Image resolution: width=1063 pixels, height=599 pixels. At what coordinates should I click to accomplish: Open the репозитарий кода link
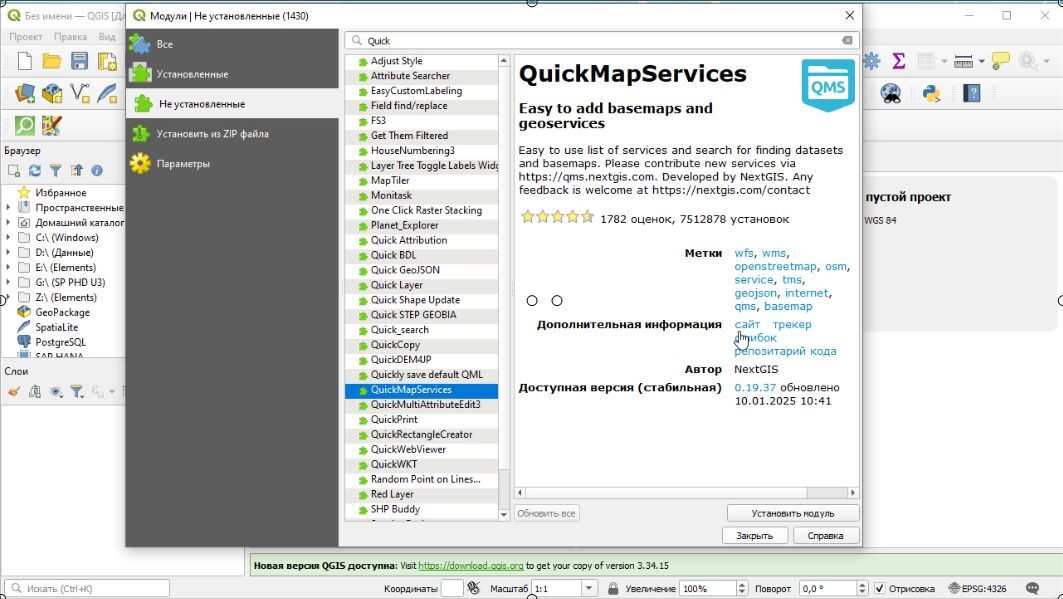coord(785,351)
